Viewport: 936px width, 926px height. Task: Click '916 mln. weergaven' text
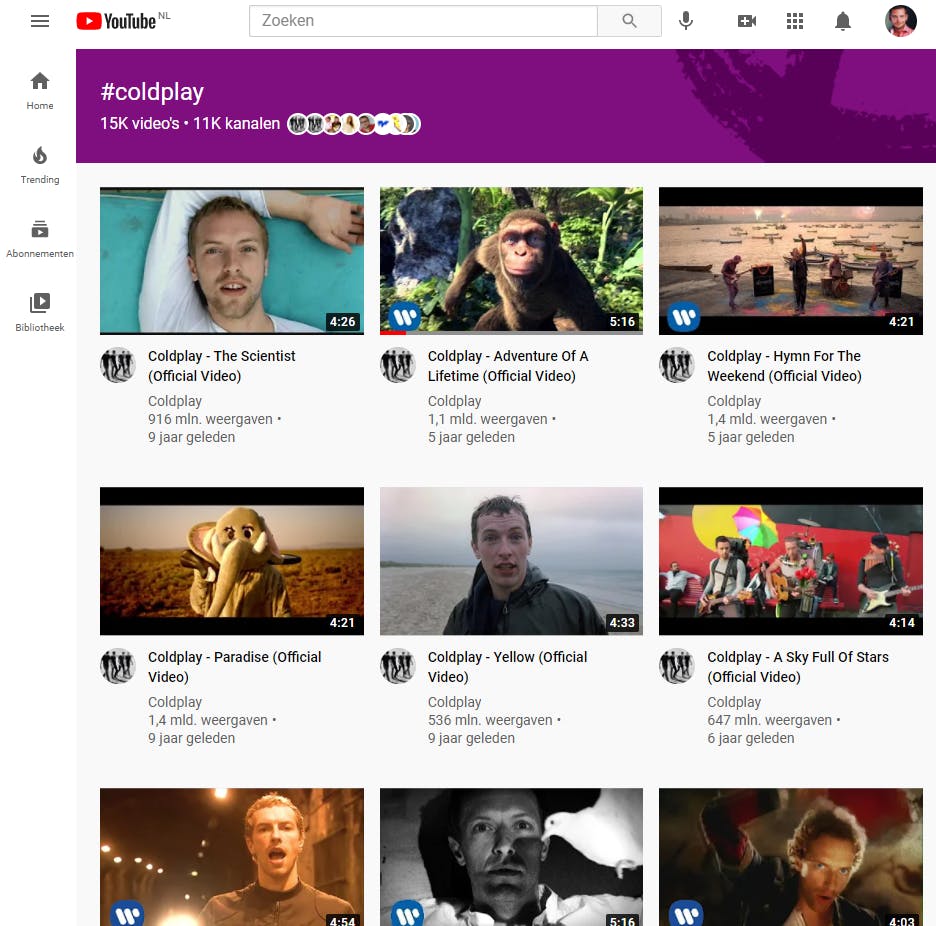click(x=210, y=419)
